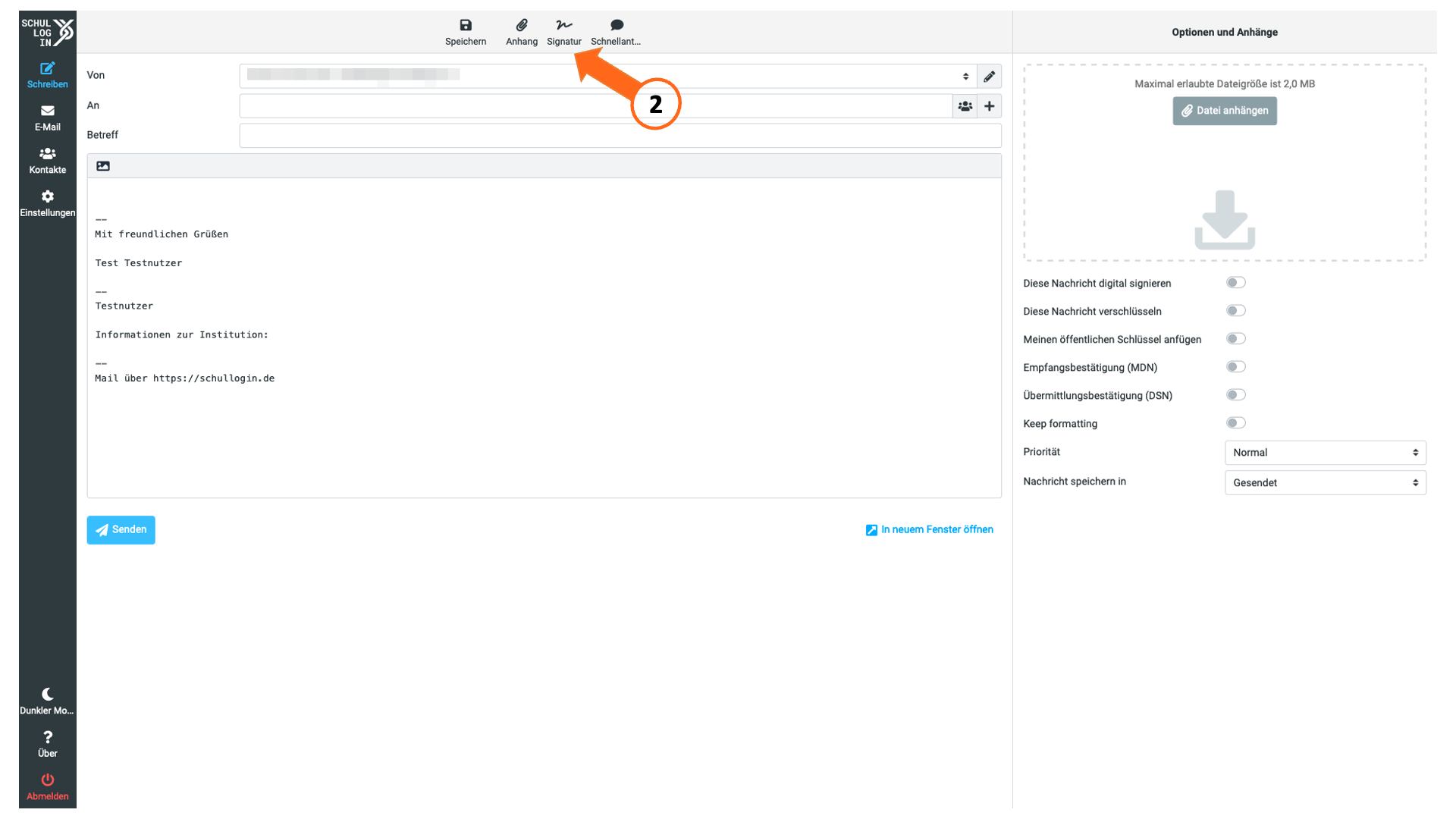The height and width of the screenshot is (819, 1456).
Task: Toggle Diese Nachricht verschlüsseln
Action: click(x=1235, y=311)
